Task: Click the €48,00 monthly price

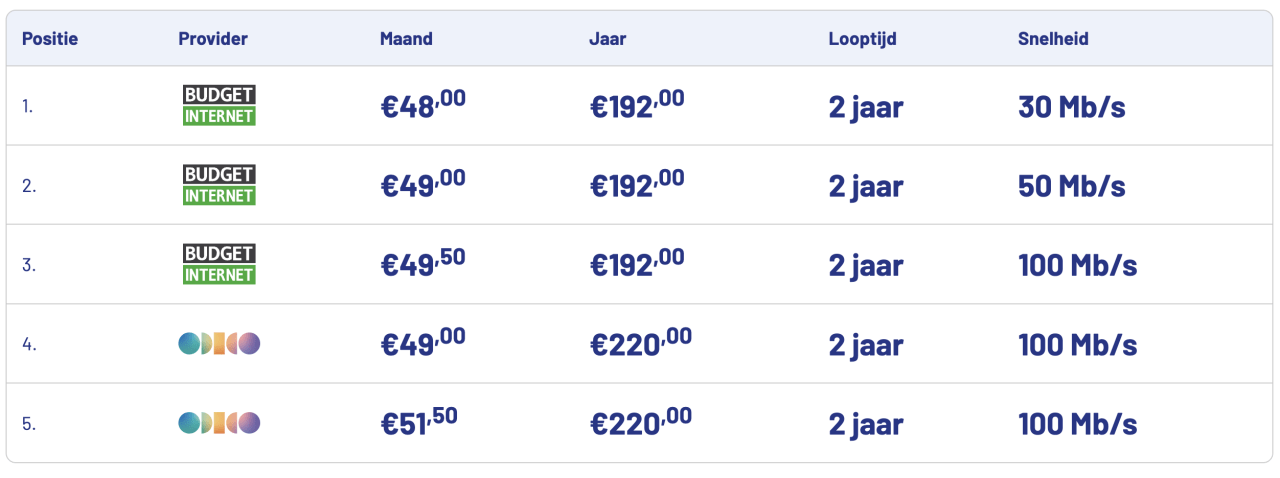Action: tap(423, 105)
